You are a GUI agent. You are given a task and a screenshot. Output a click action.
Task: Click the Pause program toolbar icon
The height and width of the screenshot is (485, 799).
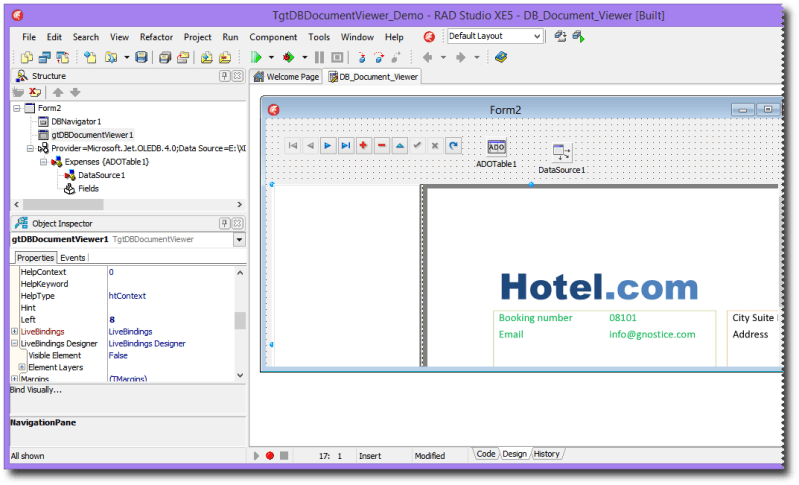pyautogui.click(x=319, y=58)
